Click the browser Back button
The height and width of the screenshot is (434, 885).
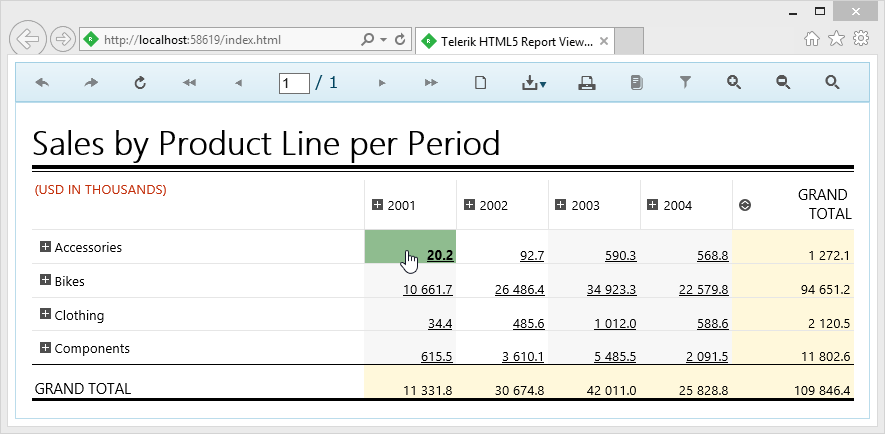pyautogui.click(x=28, y=39)
